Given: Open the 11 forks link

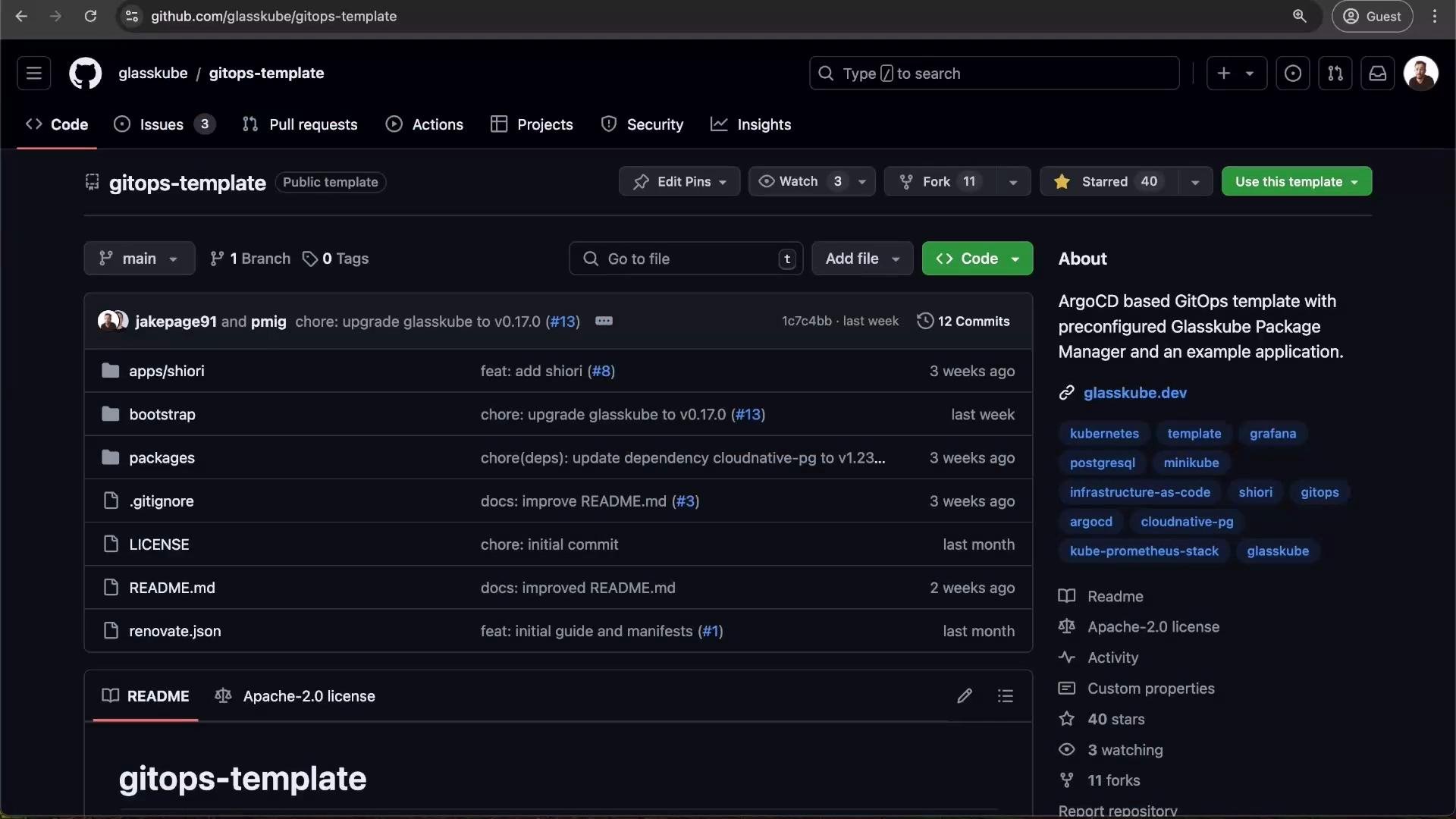Looking at the screenshot, I should [1100, 780].
